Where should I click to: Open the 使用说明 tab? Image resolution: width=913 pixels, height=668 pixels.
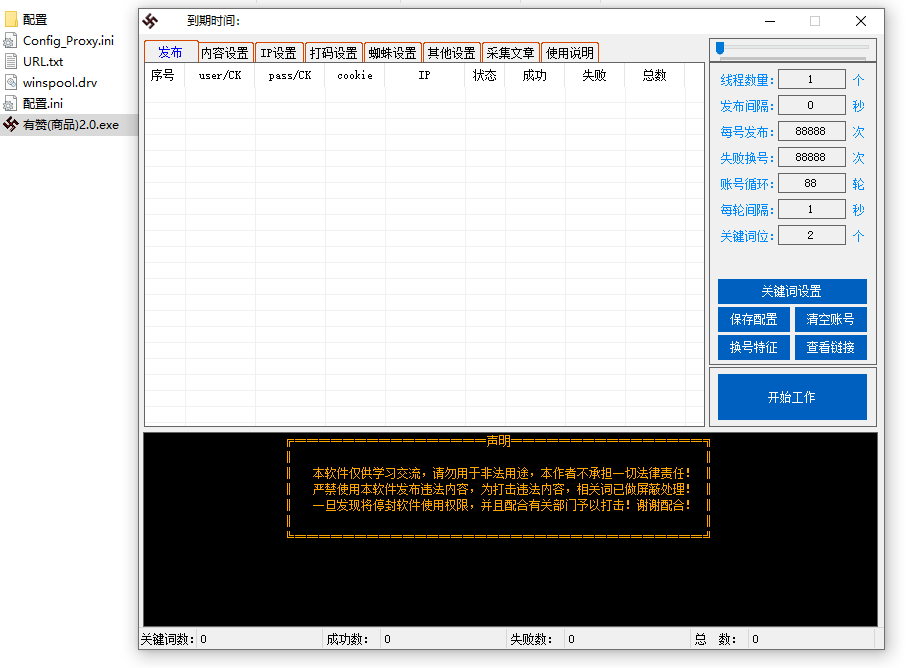tap(569, 51)
